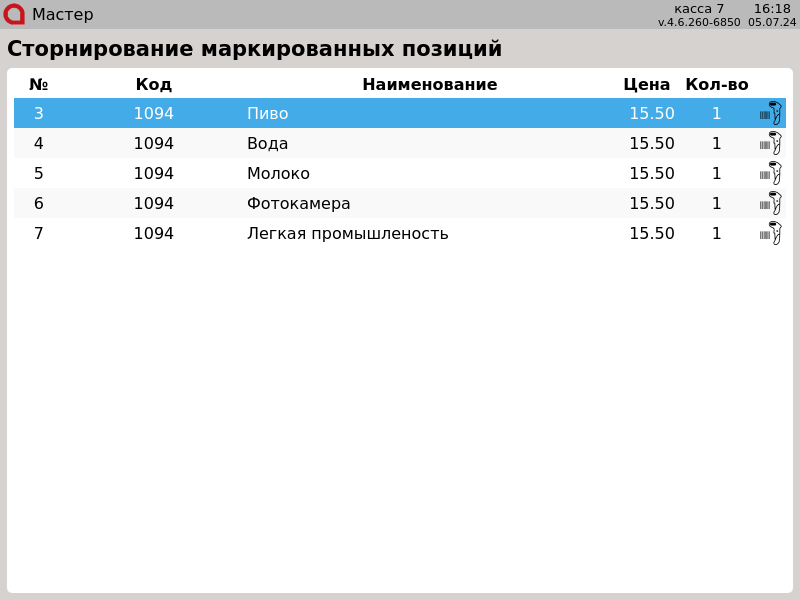Screen dimensions: 800x600
Task: Click the Код column header
Action: pos(154,85)
